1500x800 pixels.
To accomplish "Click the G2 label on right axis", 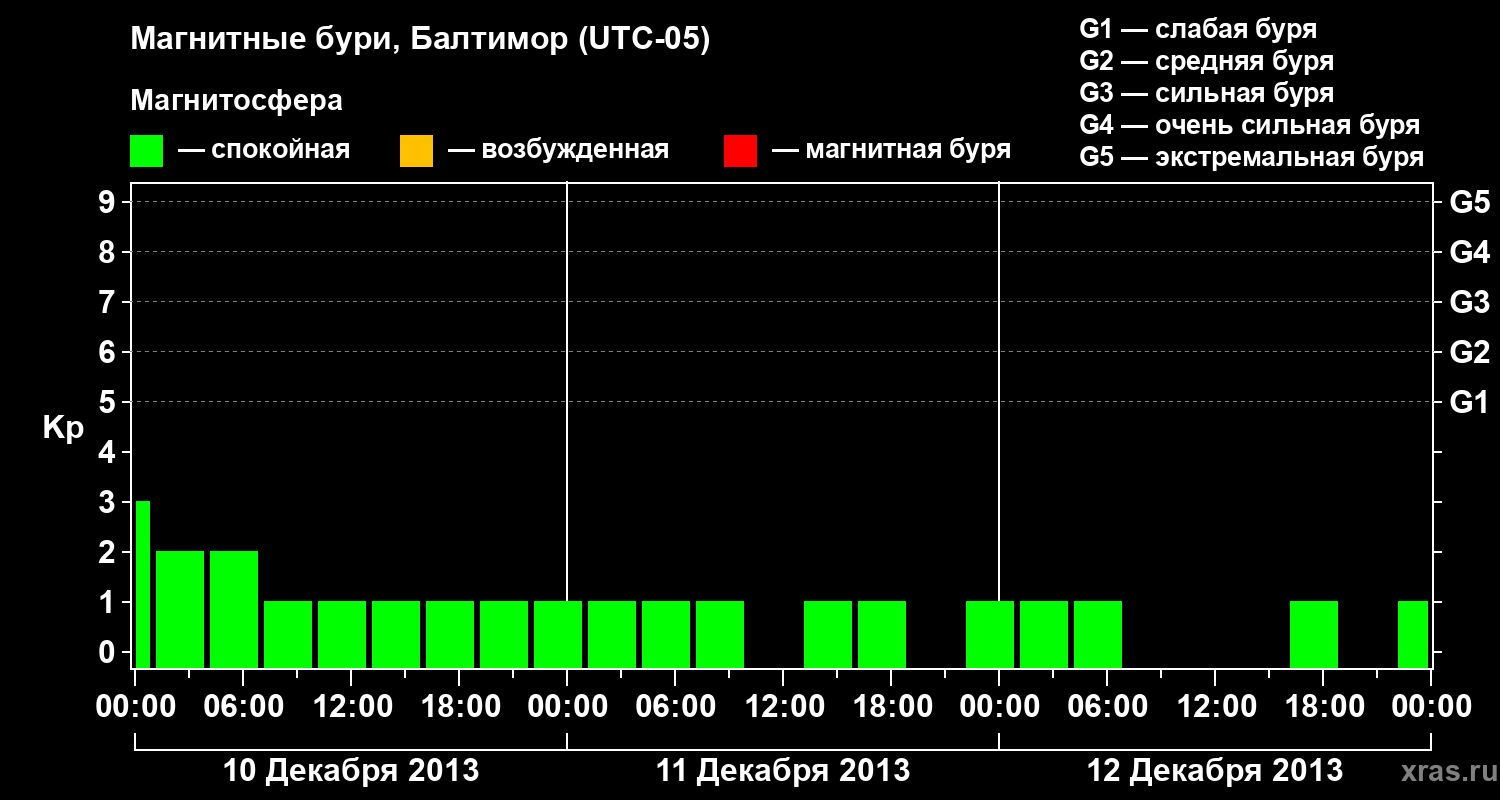I will tap(1469, 352).
